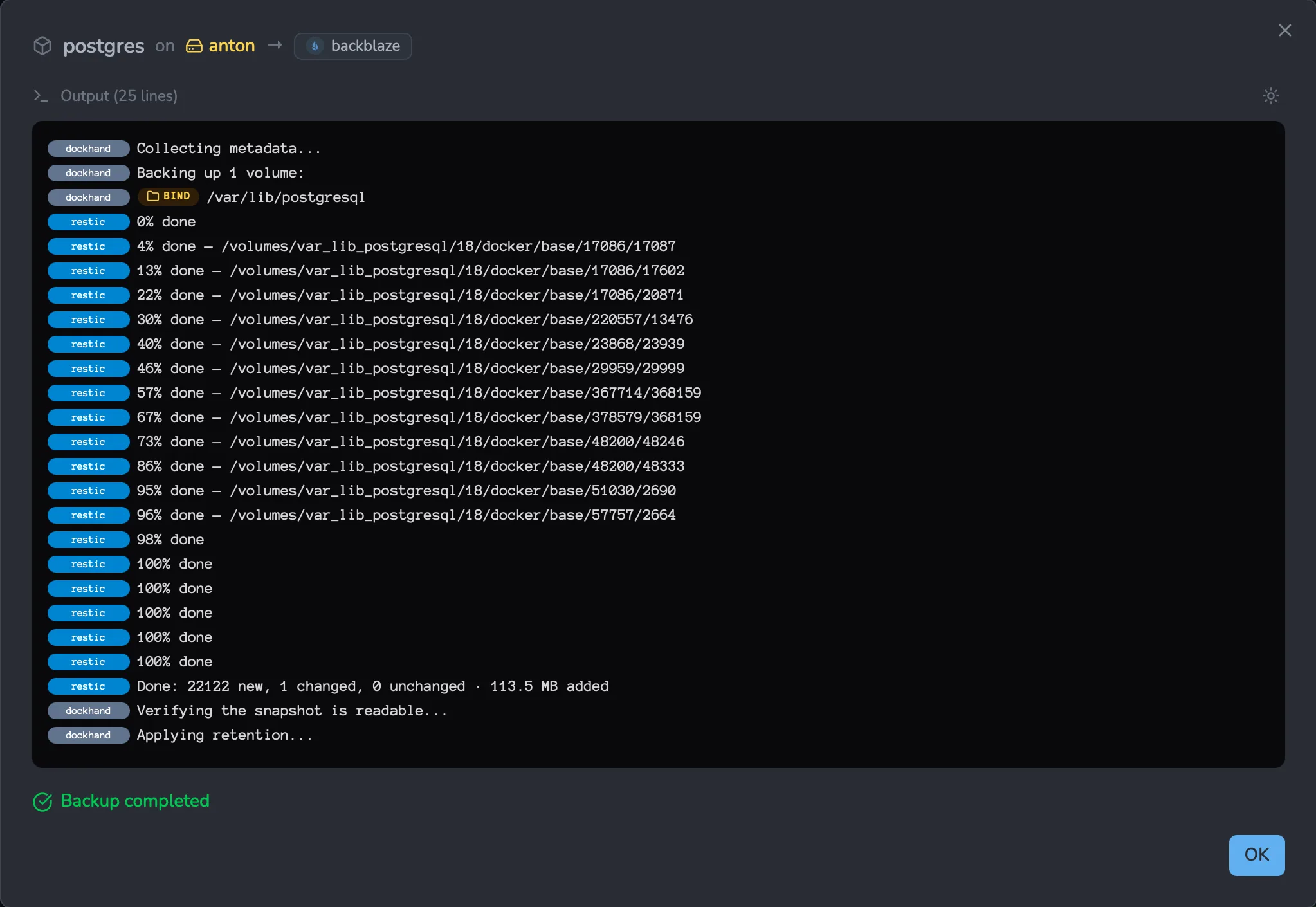The image size is (1316, 907).
Task: Click the '73% done' log line
Action: pyautogui.click(x=410, y=442)
